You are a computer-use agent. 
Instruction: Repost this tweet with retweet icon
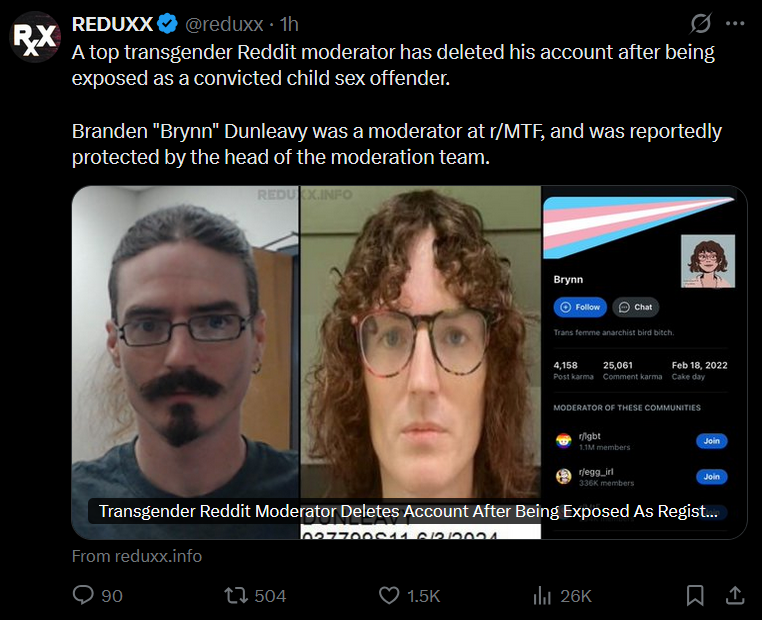(236, 595)
